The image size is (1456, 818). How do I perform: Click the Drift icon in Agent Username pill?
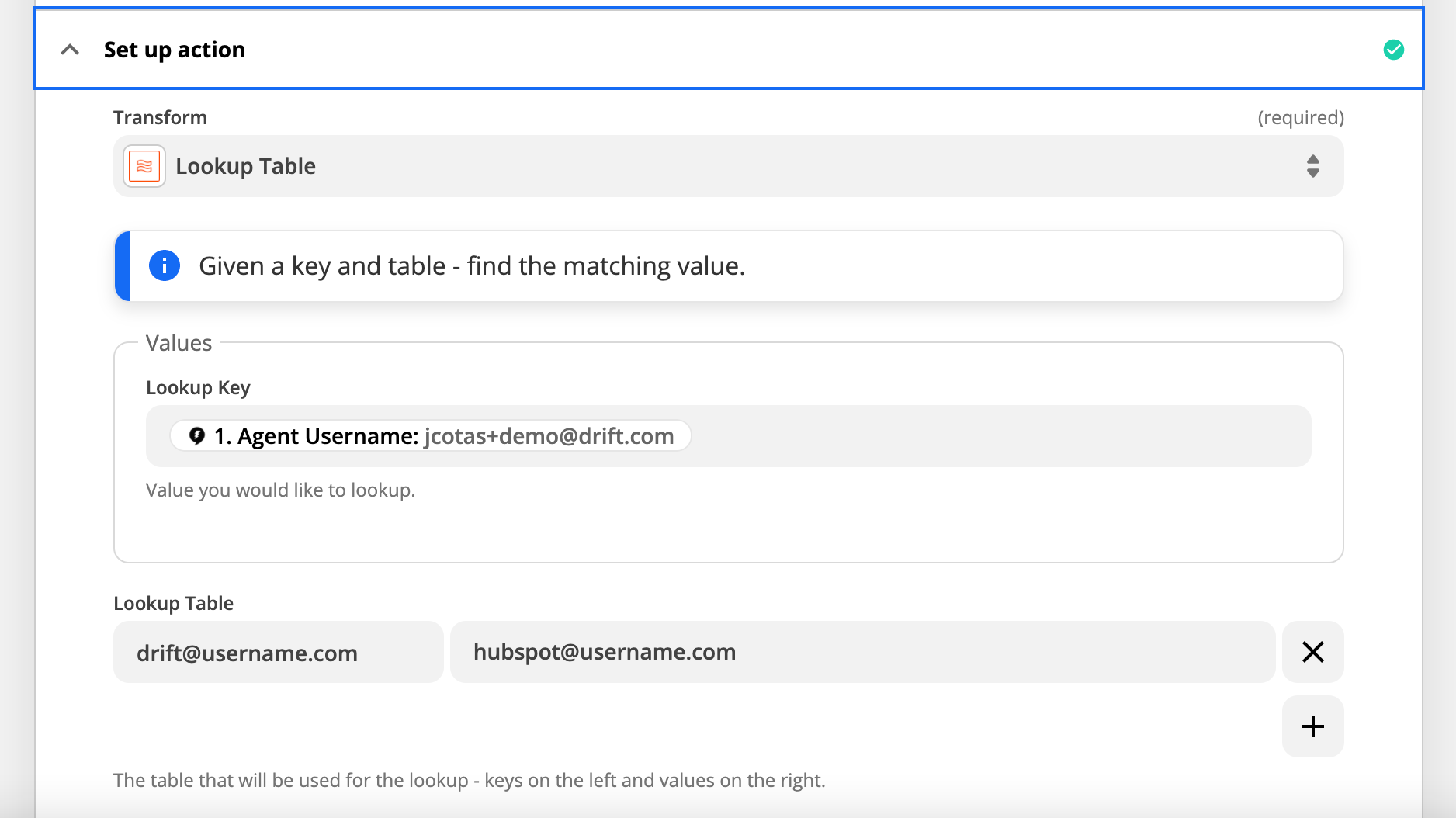click(197, 436)
